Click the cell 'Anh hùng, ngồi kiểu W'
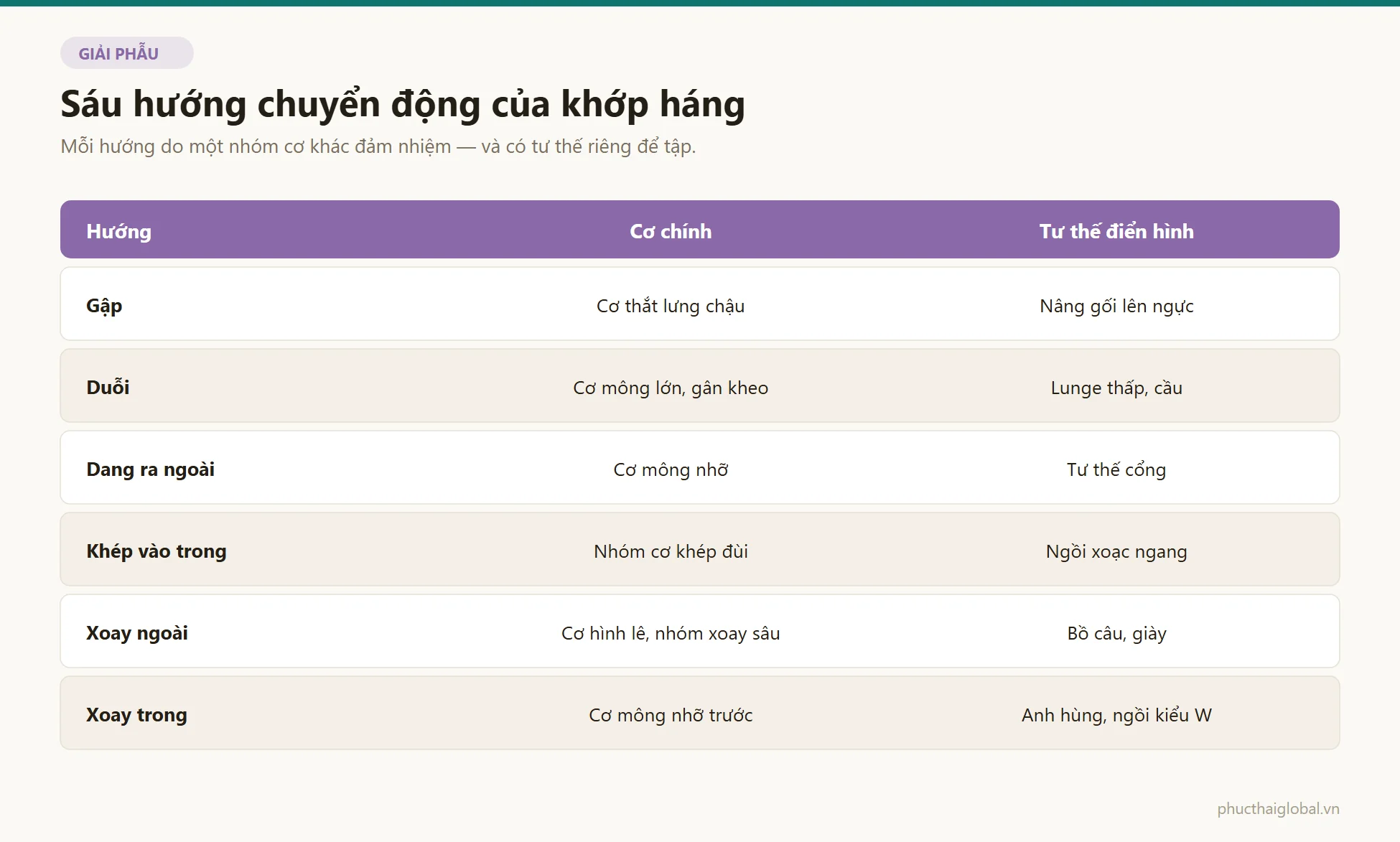 click(1116, 716)
